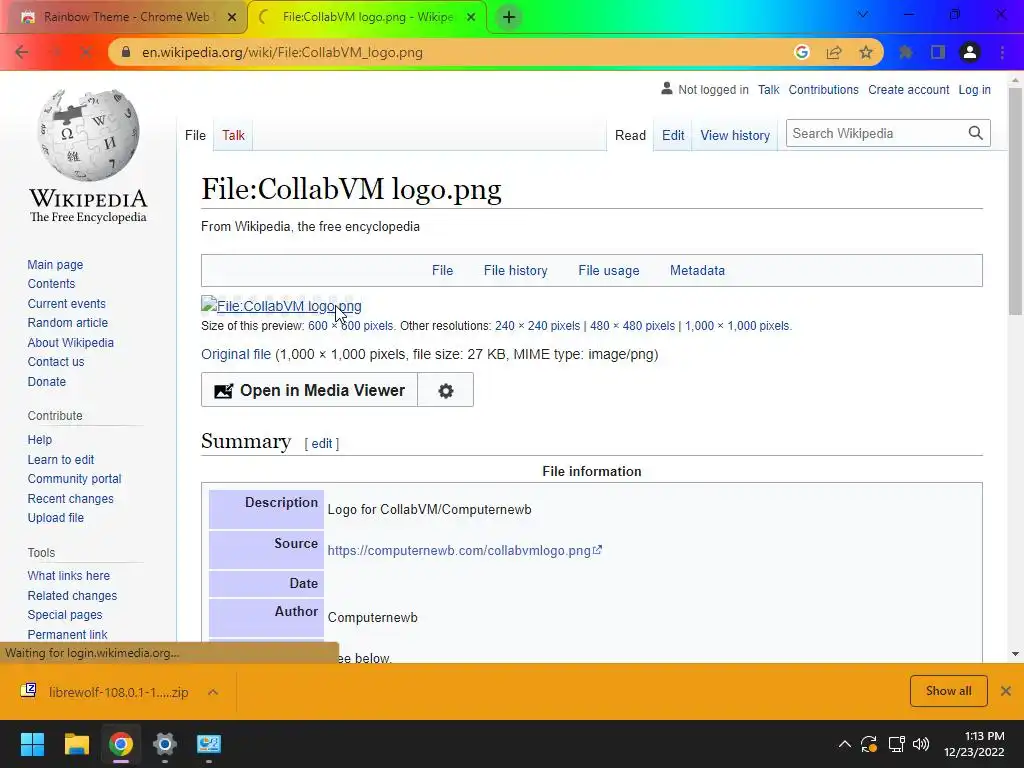This screenshot has width=1024, height=768.
Task: Click the magnifier search button in Wikipedia
Action: pyautogui.click(x=976, y=133)
